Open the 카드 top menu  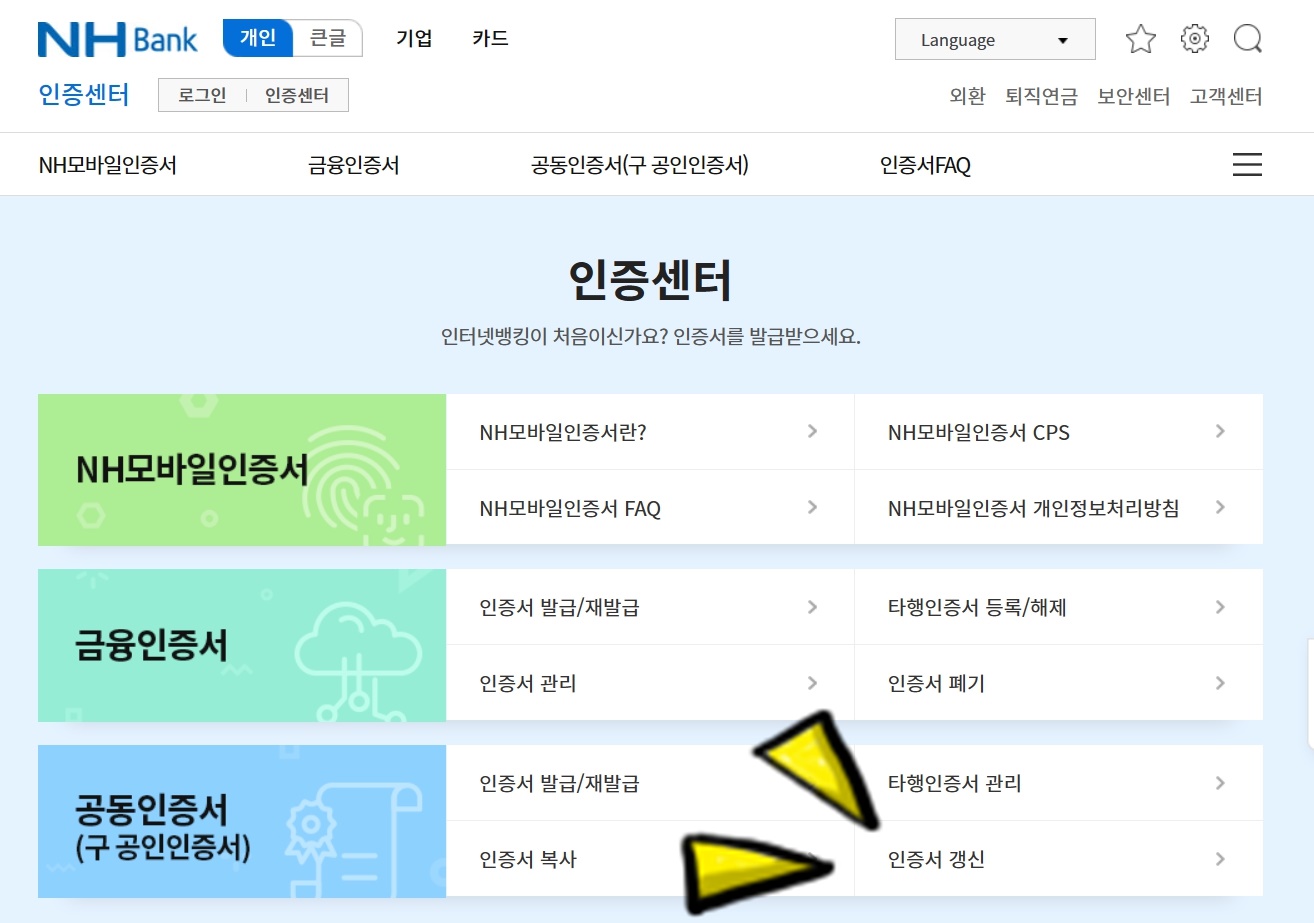pos(490,39)
